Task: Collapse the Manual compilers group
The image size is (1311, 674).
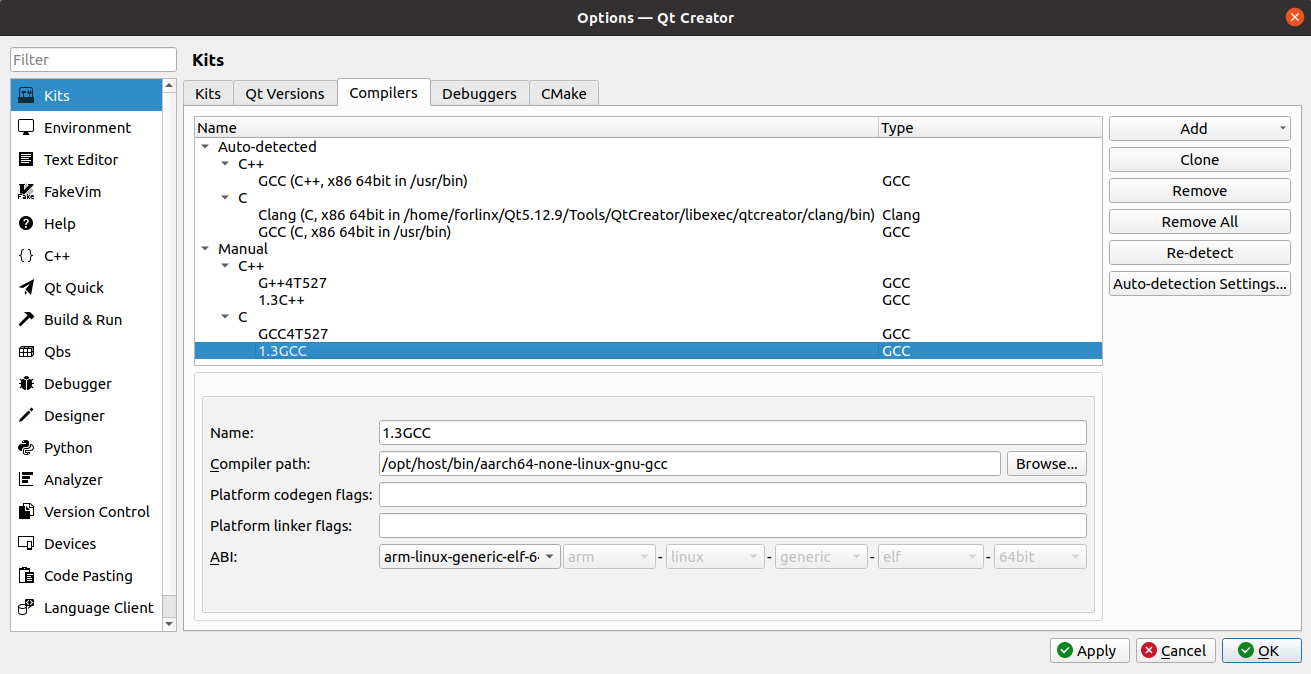Action: [206, 249]
